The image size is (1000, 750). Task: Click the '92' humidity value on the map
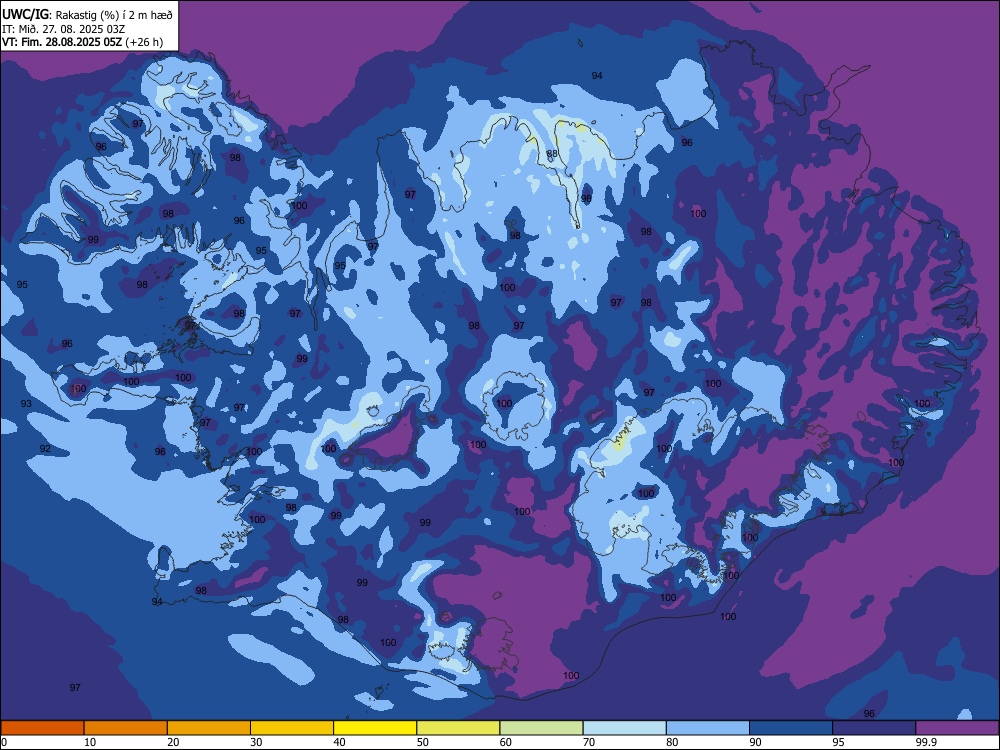coord(45,449)
